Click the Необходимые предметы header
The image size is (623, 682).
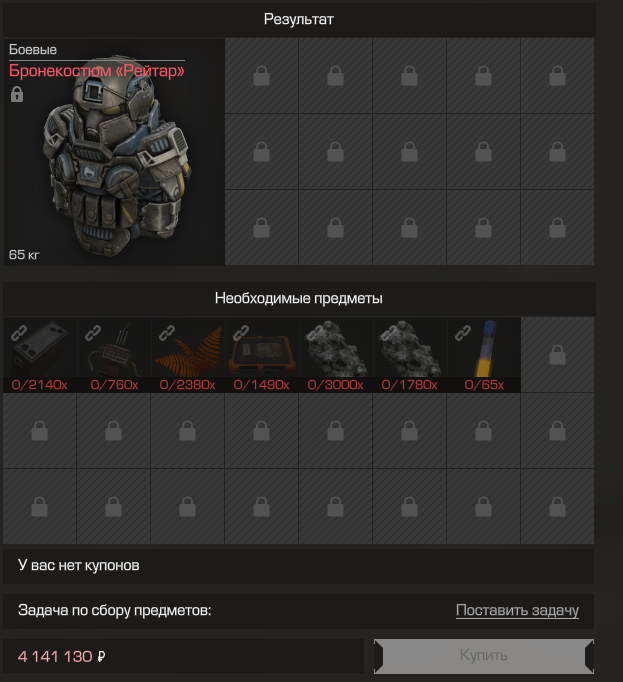[299, 298]
